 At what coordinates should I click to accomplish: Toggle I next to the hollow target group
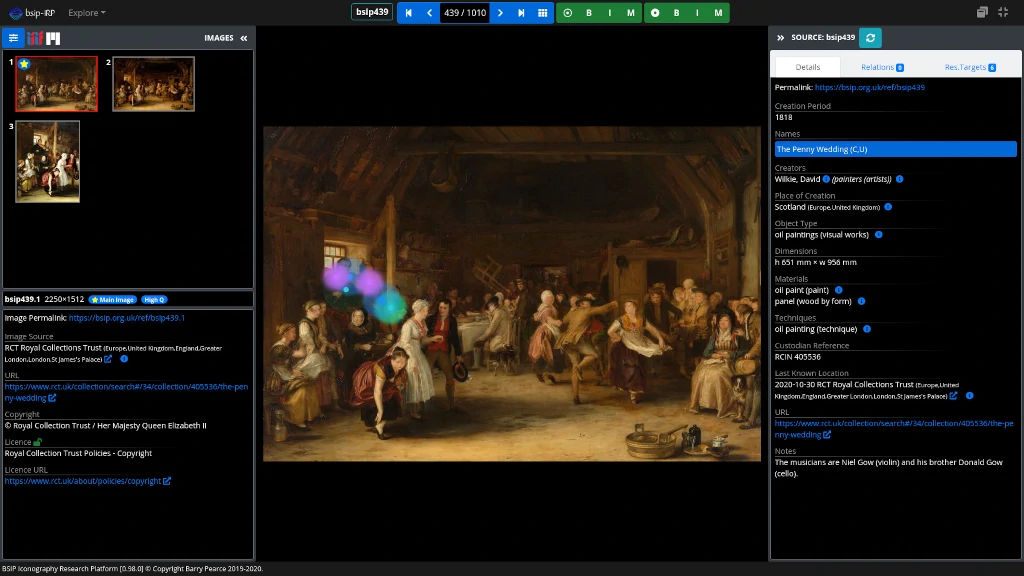[x=609, y=13]
